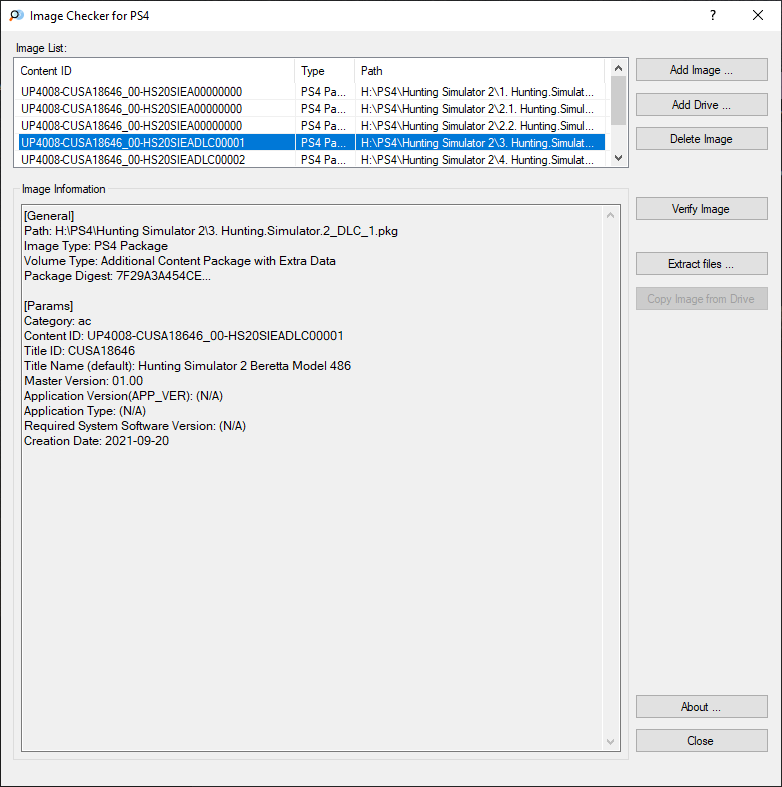Click the Category: ac line
Image resolution: width=782 pixels, height=787 pixels.
(x=57, y=321)
